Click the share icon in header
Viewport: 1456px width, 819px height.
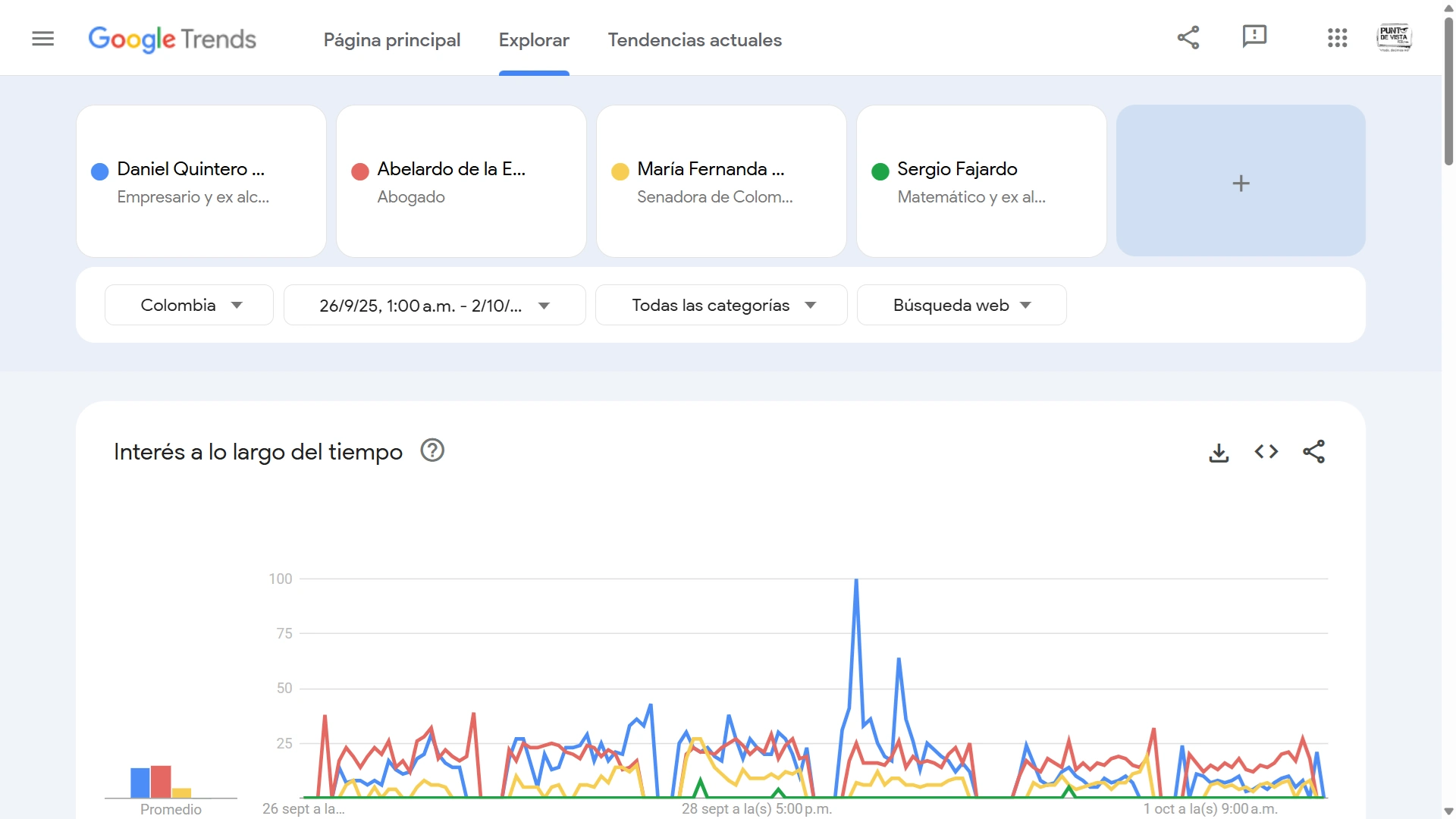[1188, 37]
